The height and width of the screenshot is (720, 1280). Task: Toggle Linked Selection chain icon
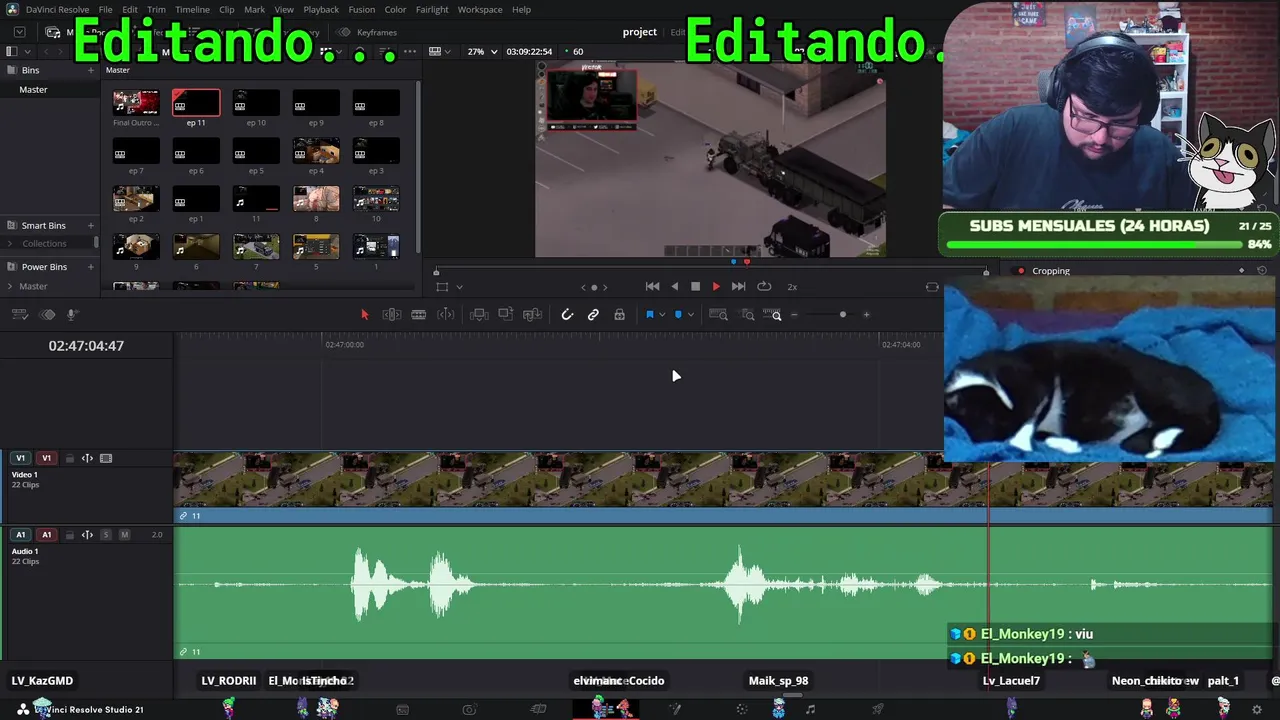[593, 315]
